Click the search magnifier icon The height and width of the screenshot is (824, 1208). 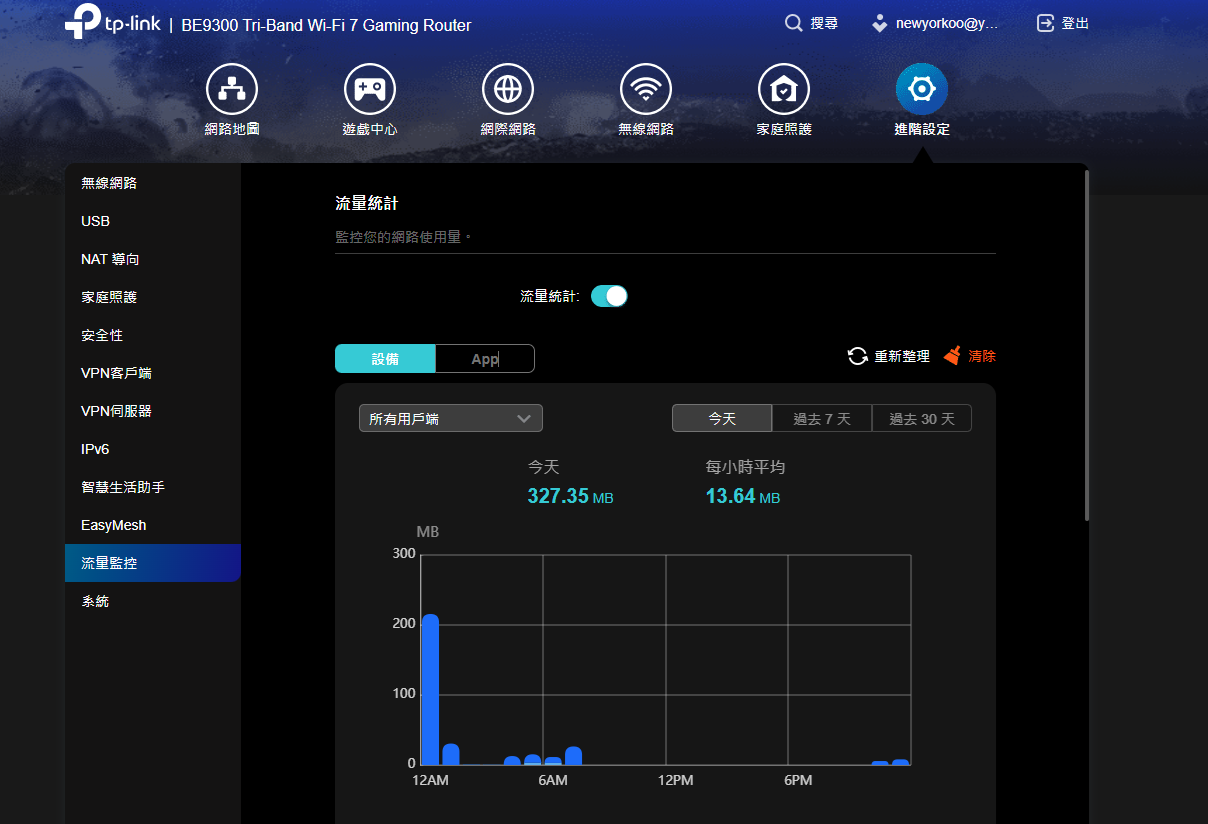pyautogui.click(x=794, y=23)
